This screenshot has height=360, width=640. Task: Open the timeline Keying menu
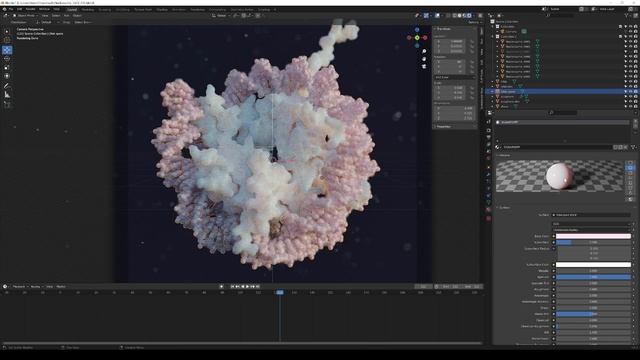click(36, 287)
